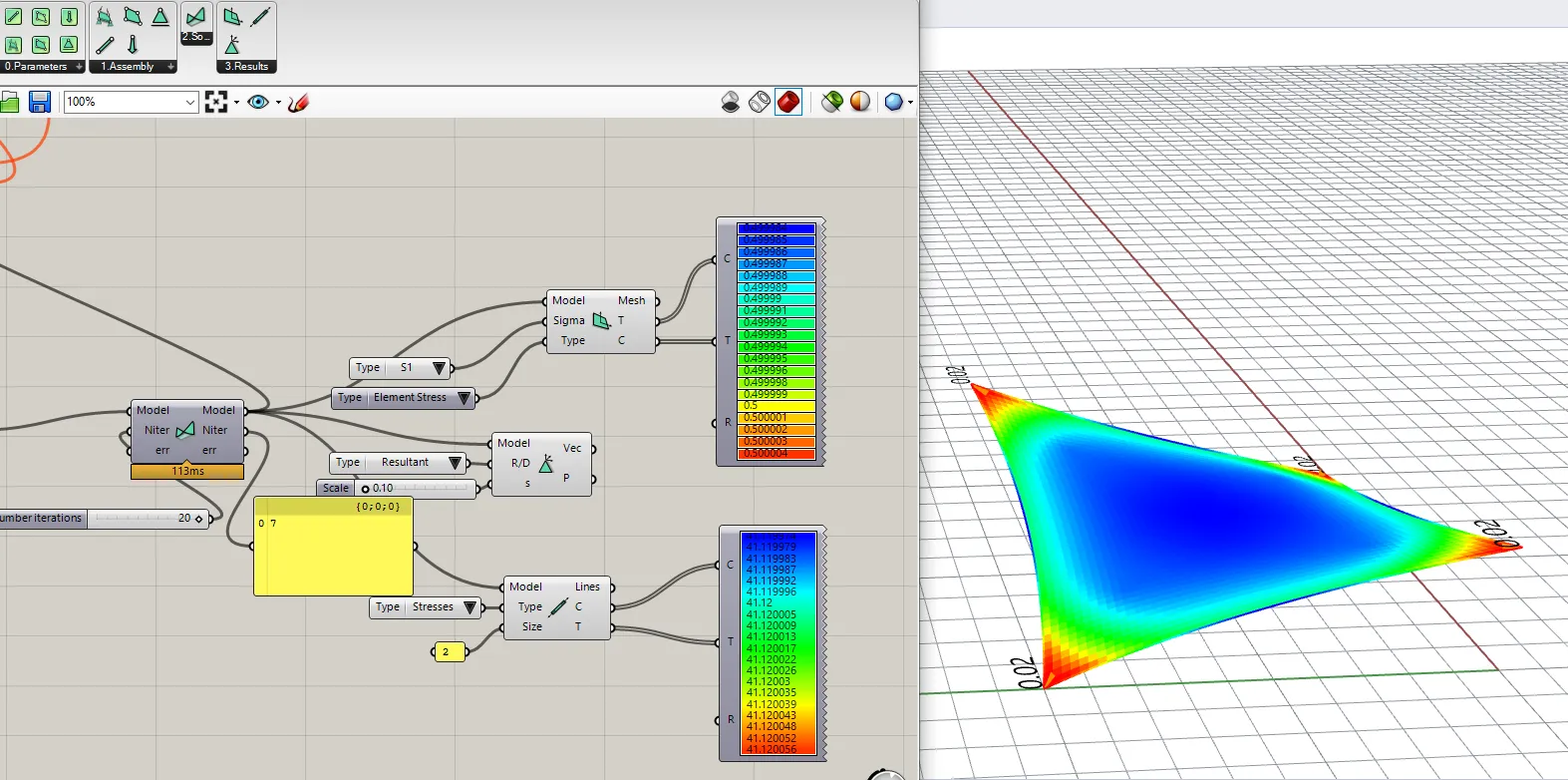Click the Sigma mesh icon on the component
The width and height of the screenshot is (1568, 780).
point(601,320)
